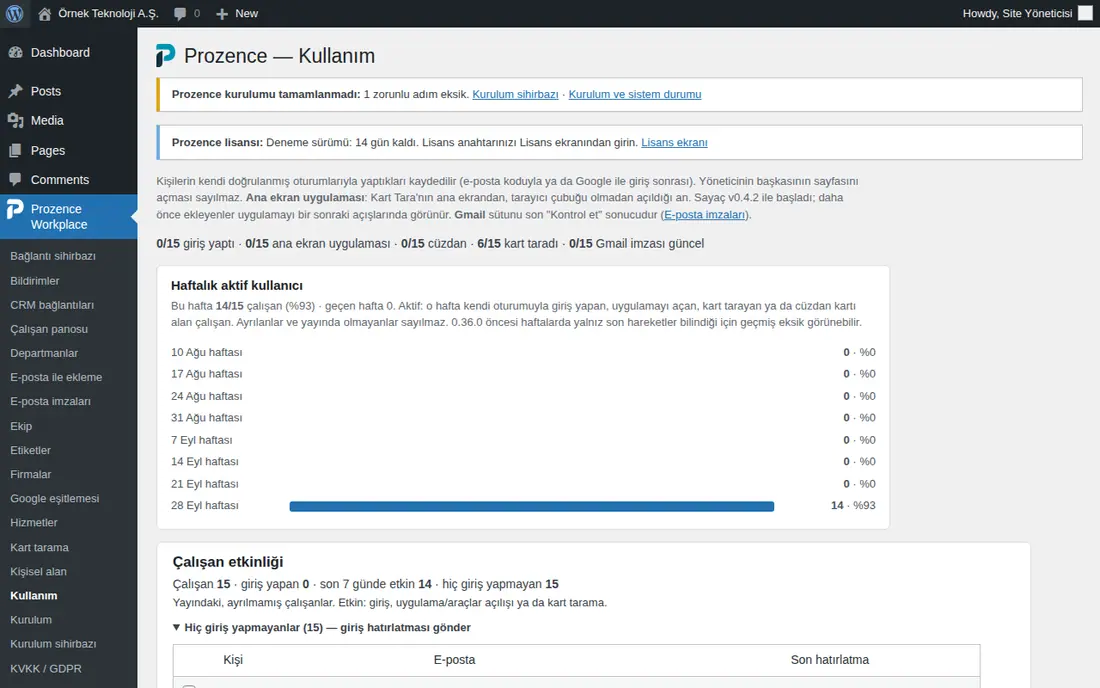Go to Kişisel alan in the sidebar
The image size is (1100, 688).
pyautogui.click(x=39, y=572)
